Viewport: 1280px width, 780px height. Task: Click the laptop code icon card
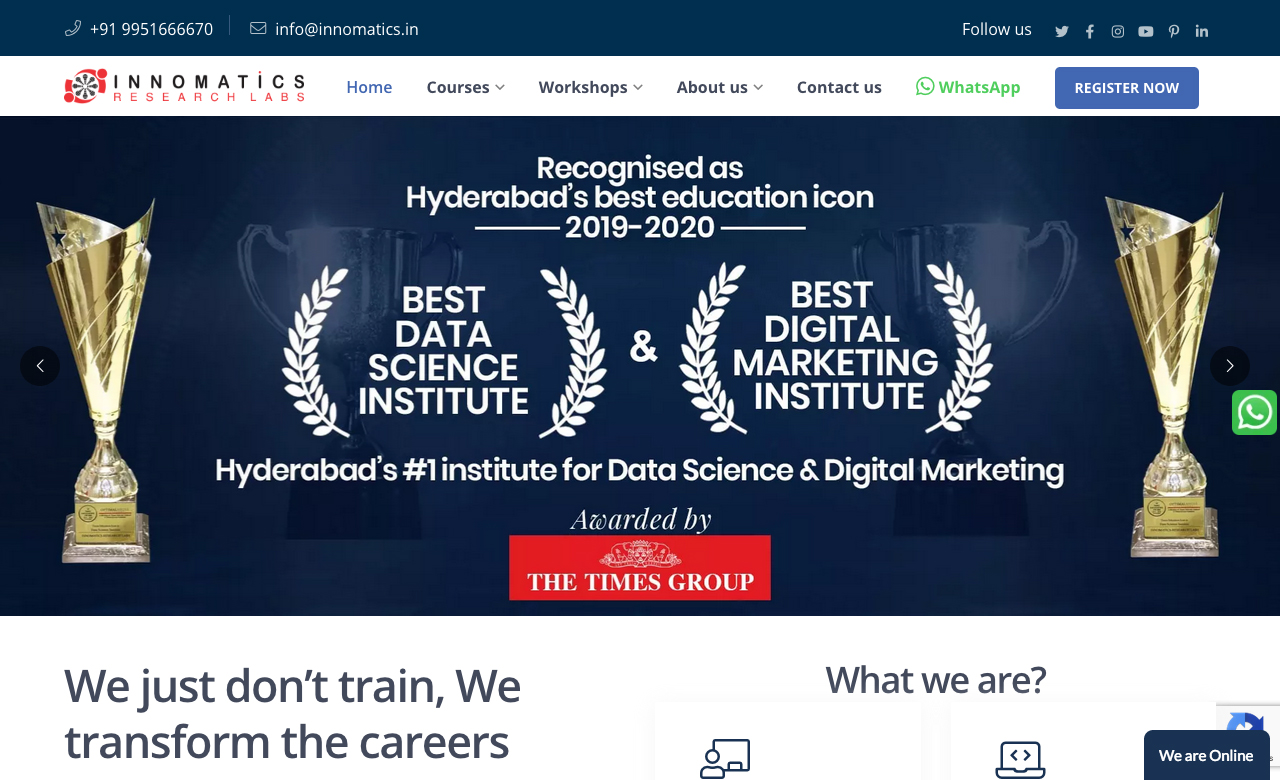[1020, 759]
